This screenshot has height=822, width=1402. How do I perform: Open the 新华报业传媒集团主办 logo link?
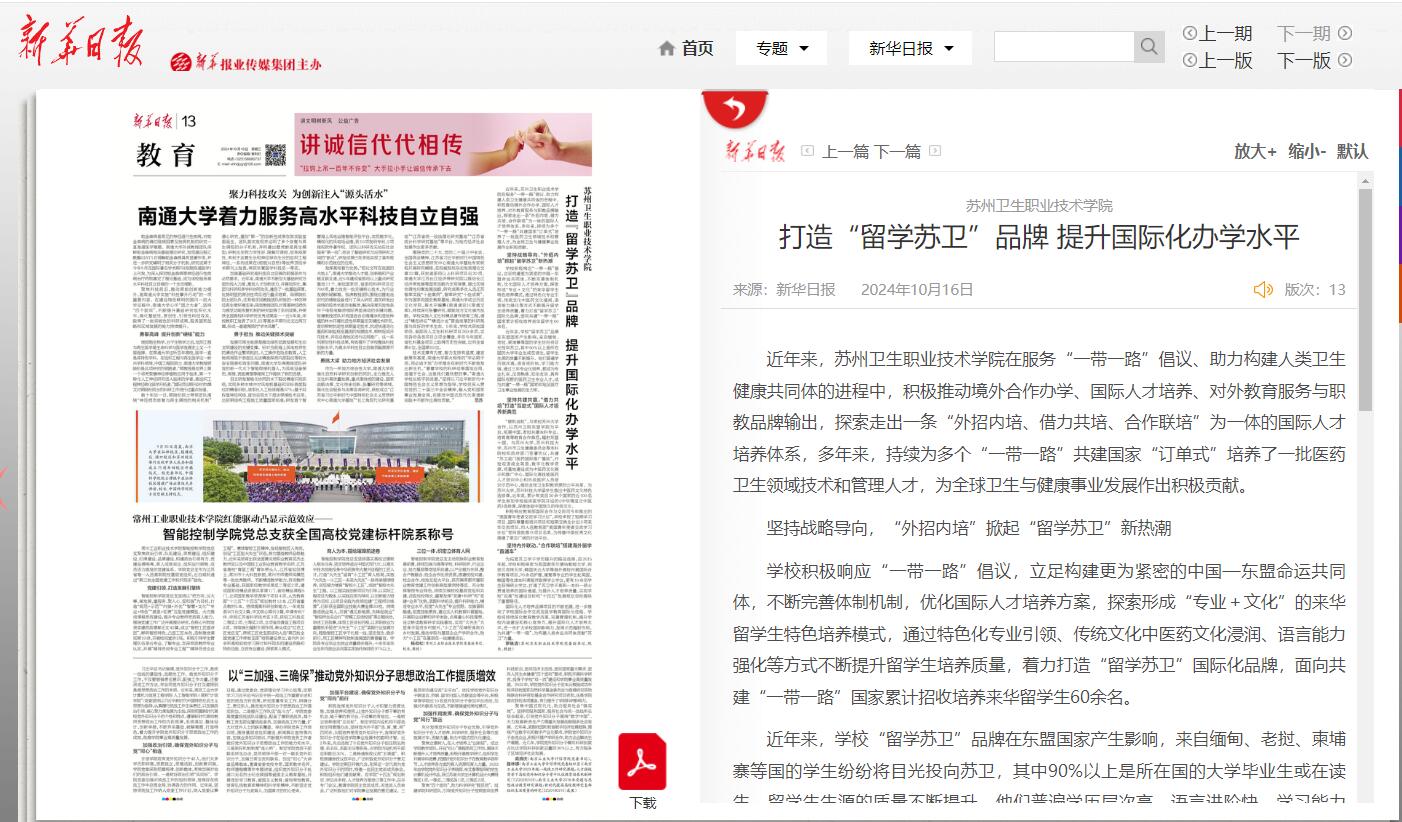click(246, 62)
